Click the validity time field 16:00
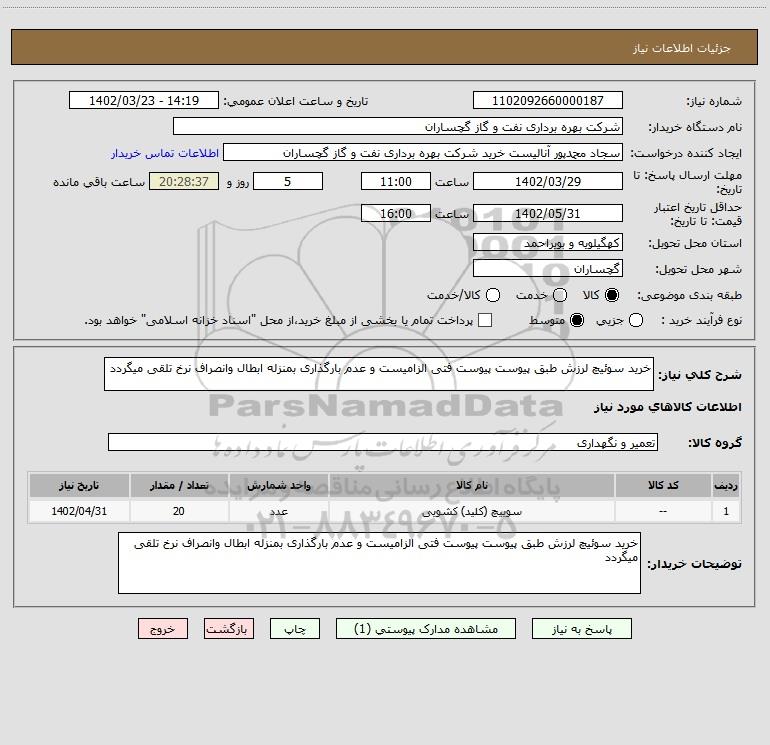This screenshot has width=770, height=745. tap(396, 213)
